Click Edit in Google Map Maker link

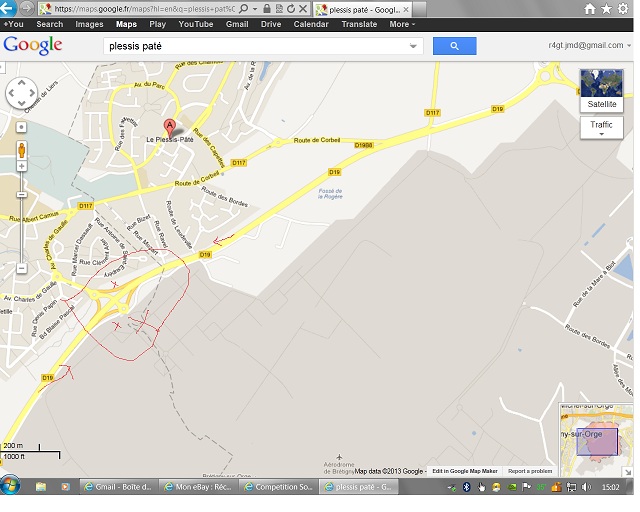(464, 471)
